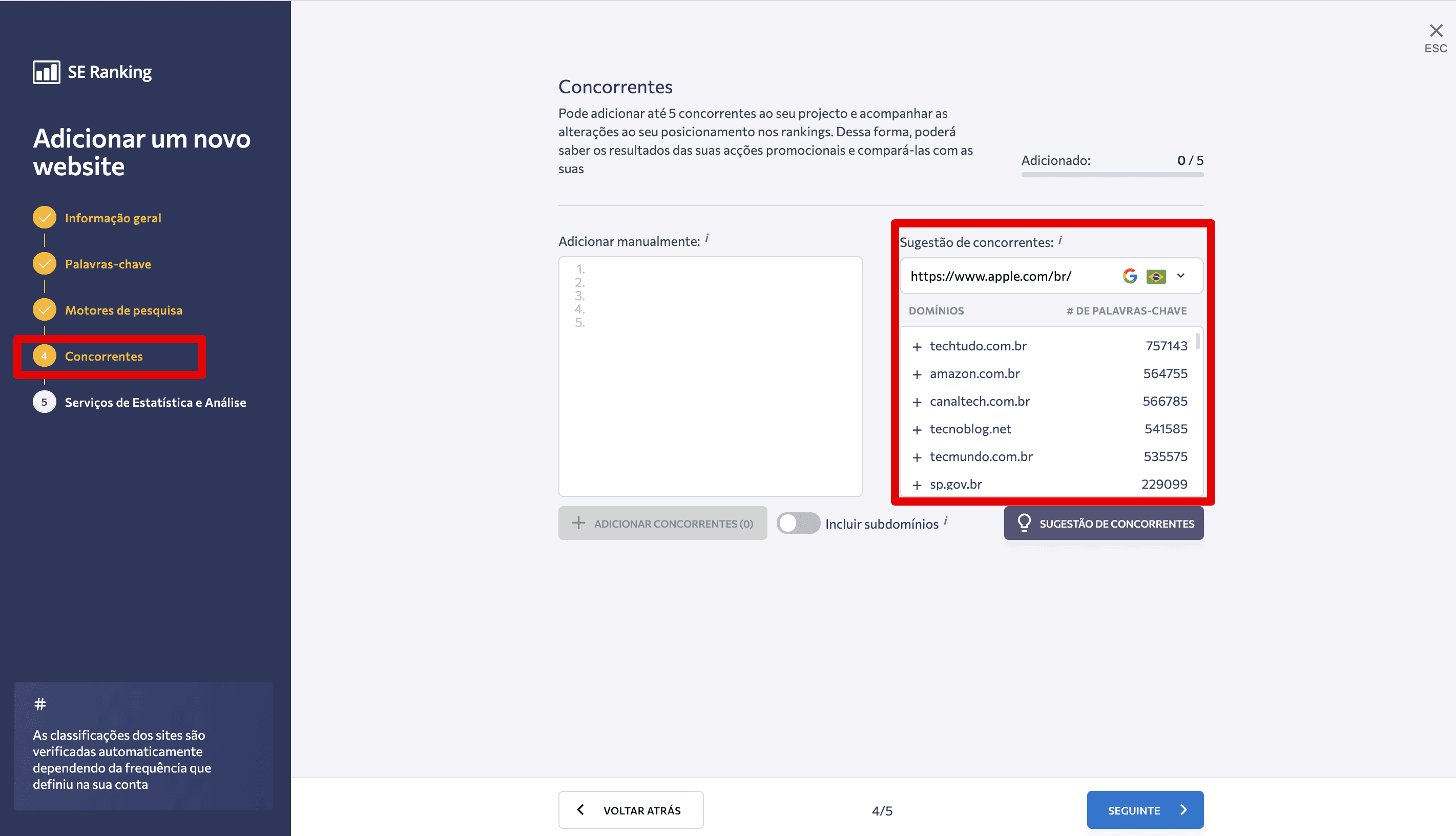The height and width of the screenshot is (836, 1456).
Task: Open the Motores de pesquisa step
Action: point(123,310)
